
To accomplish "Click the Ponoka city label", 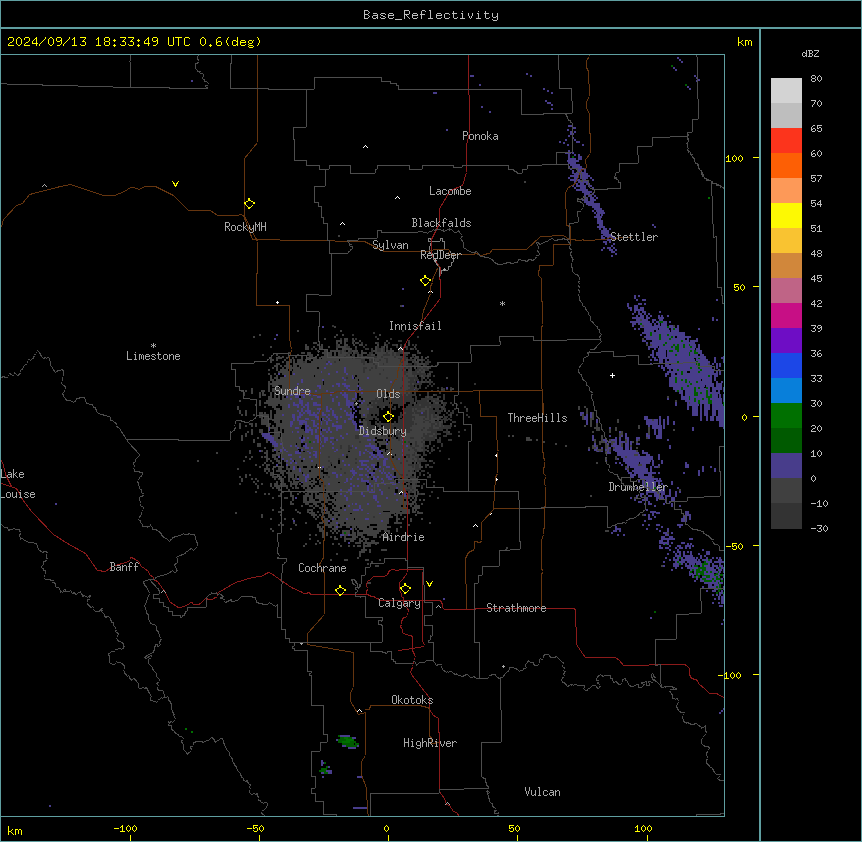I will pyautogui.click(x=480, y=136).
